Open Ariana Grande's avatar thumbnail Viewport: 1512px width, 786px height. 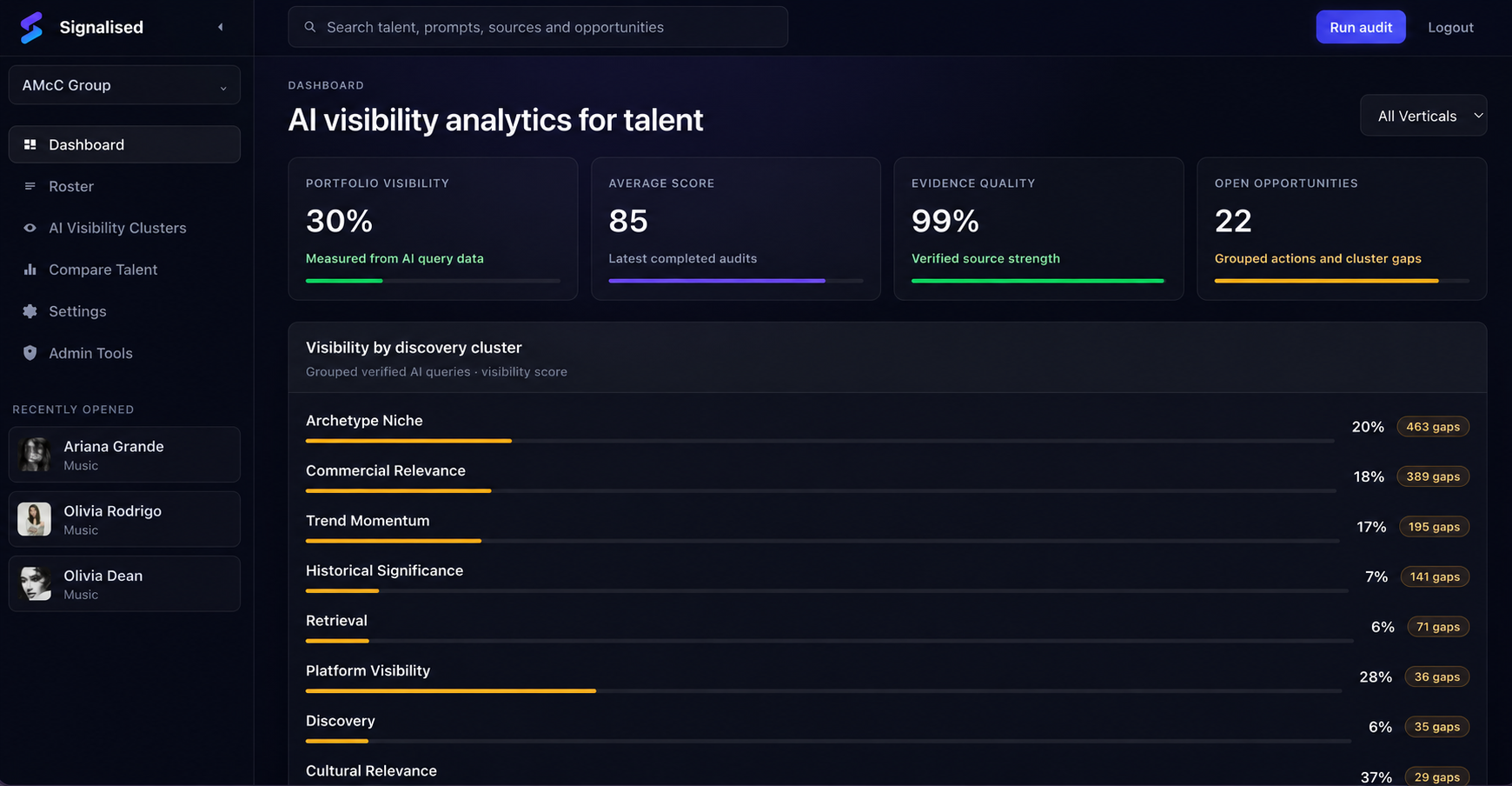point(35,455)
